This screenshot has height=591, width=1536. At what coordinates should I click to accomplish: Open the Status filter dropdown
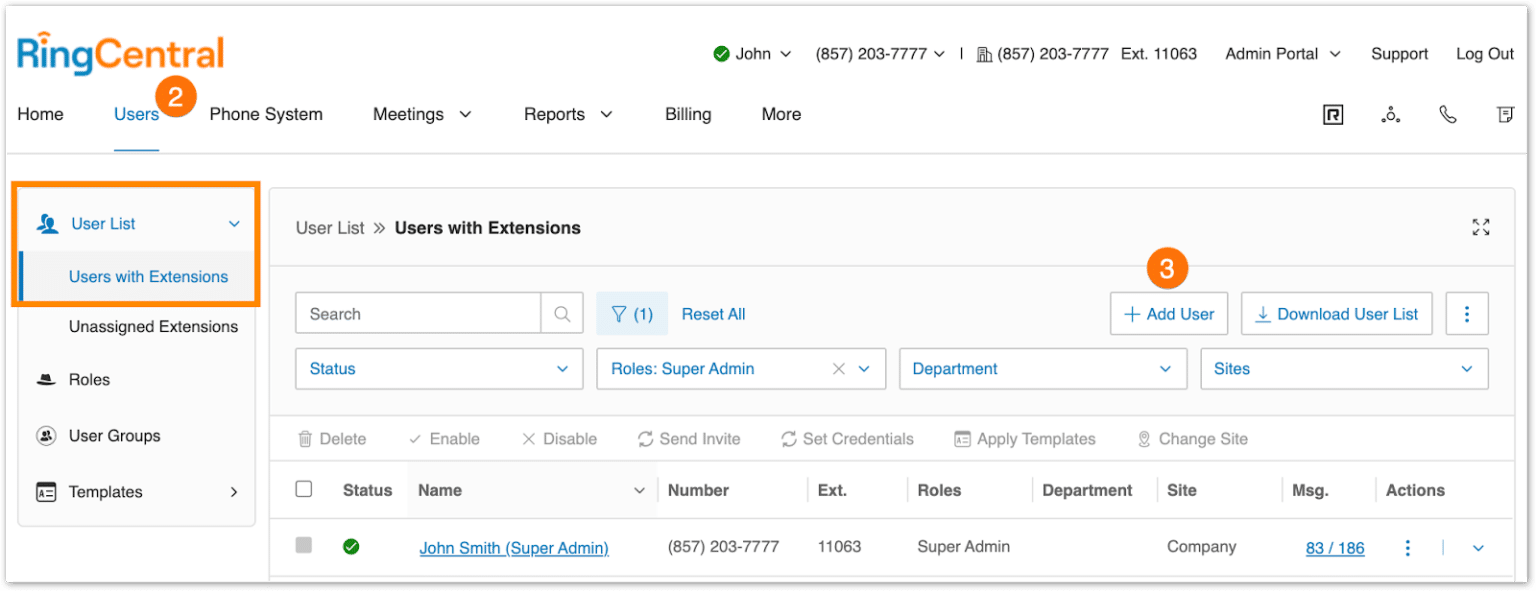(438, 368)
